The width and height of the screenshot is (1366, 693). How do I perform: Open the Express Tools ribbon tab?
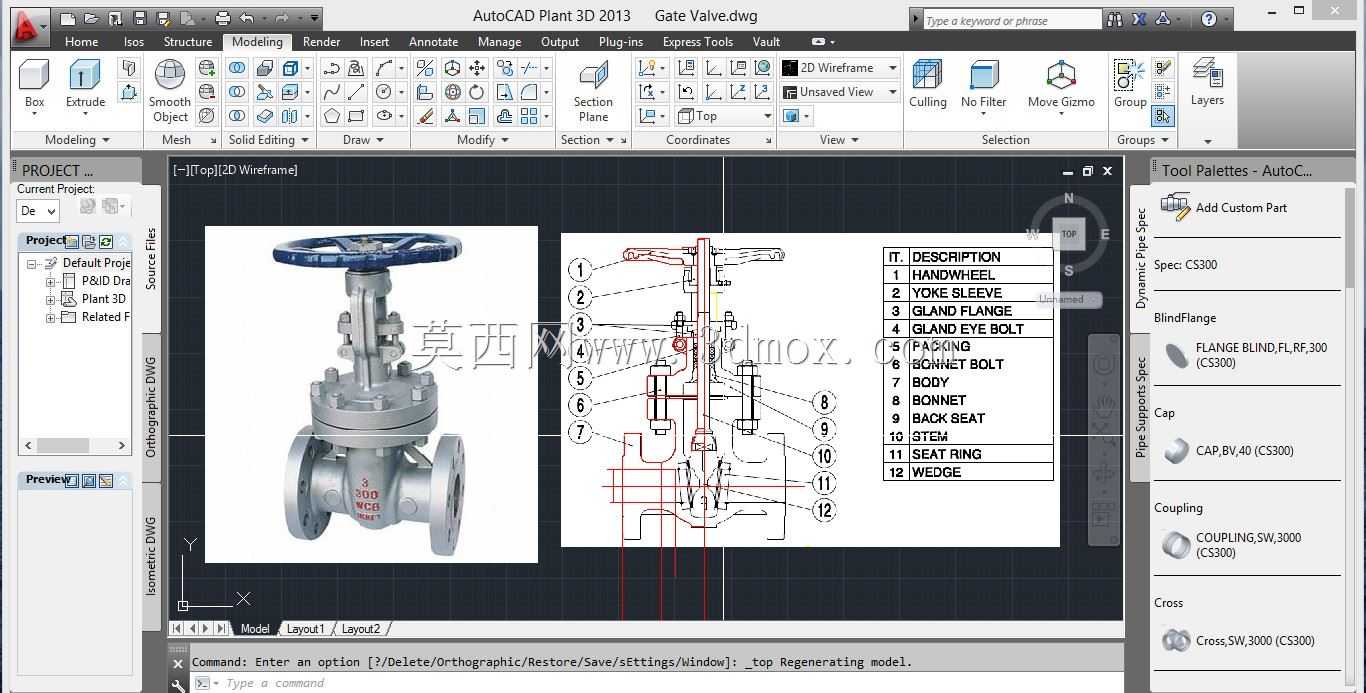pos(698,42)
